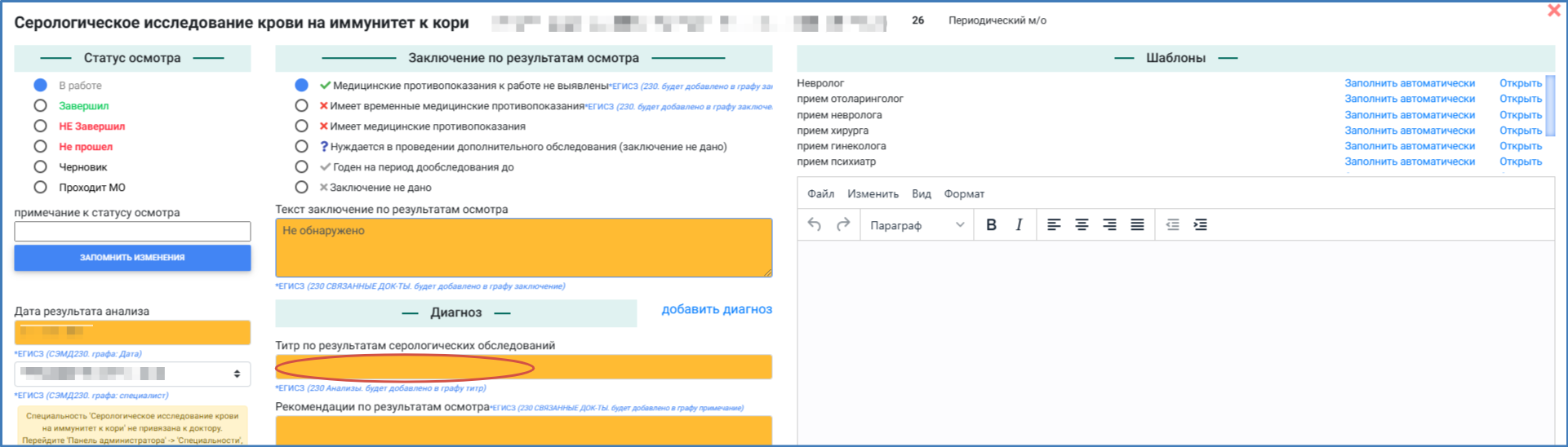Increase indent in the editor toolbar
This screenshot has width=1568, height=447.
1200,225
